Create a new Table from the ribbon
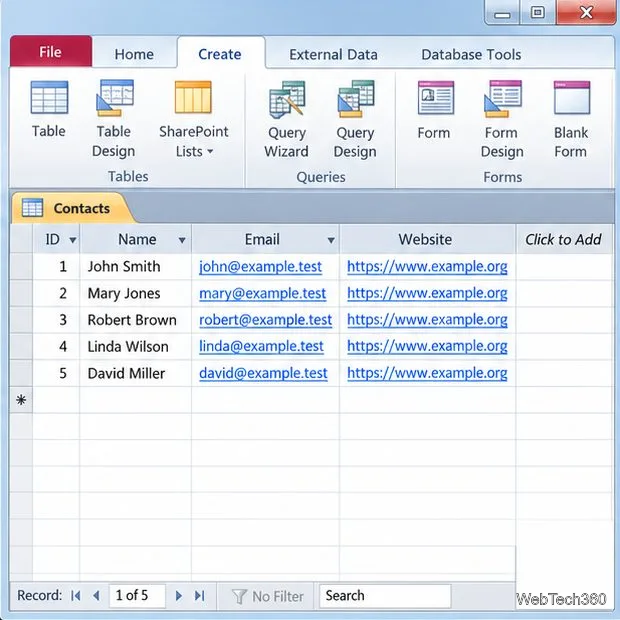This screenshot has width=620, height=620. 49,109
